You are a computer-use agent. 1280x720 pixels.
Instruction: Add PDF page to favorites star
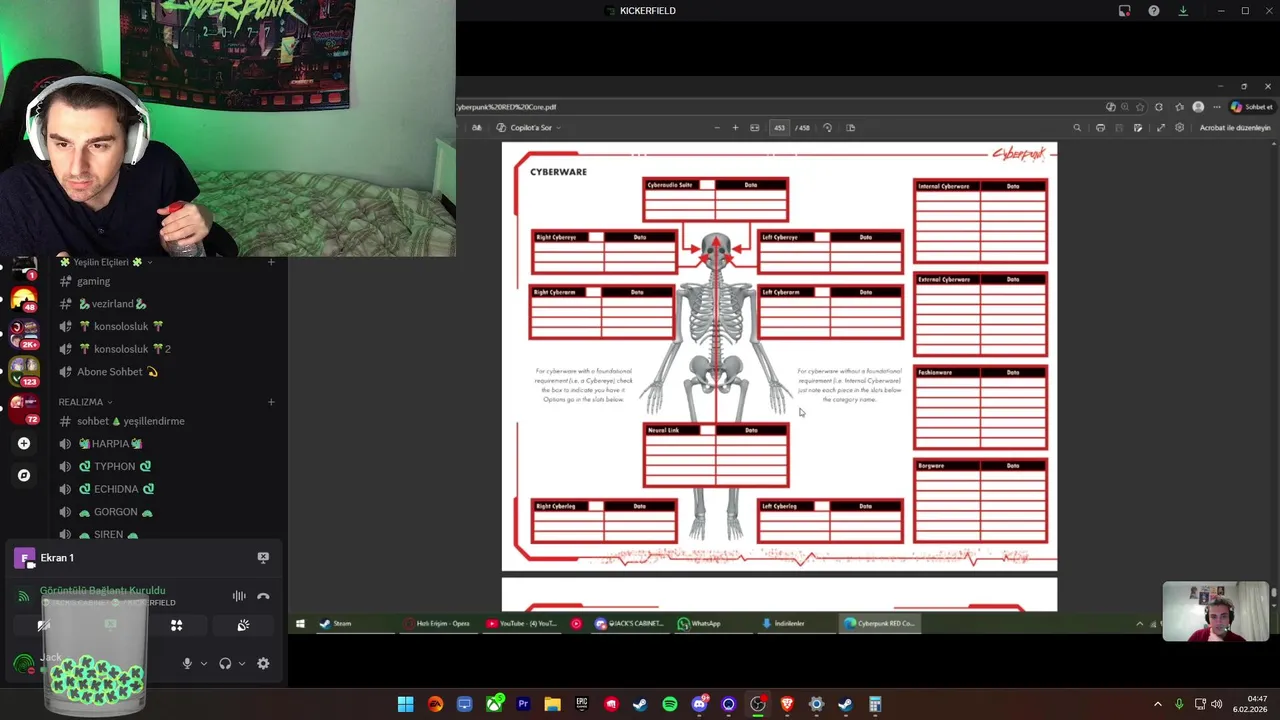click(x=1140, y=107)
